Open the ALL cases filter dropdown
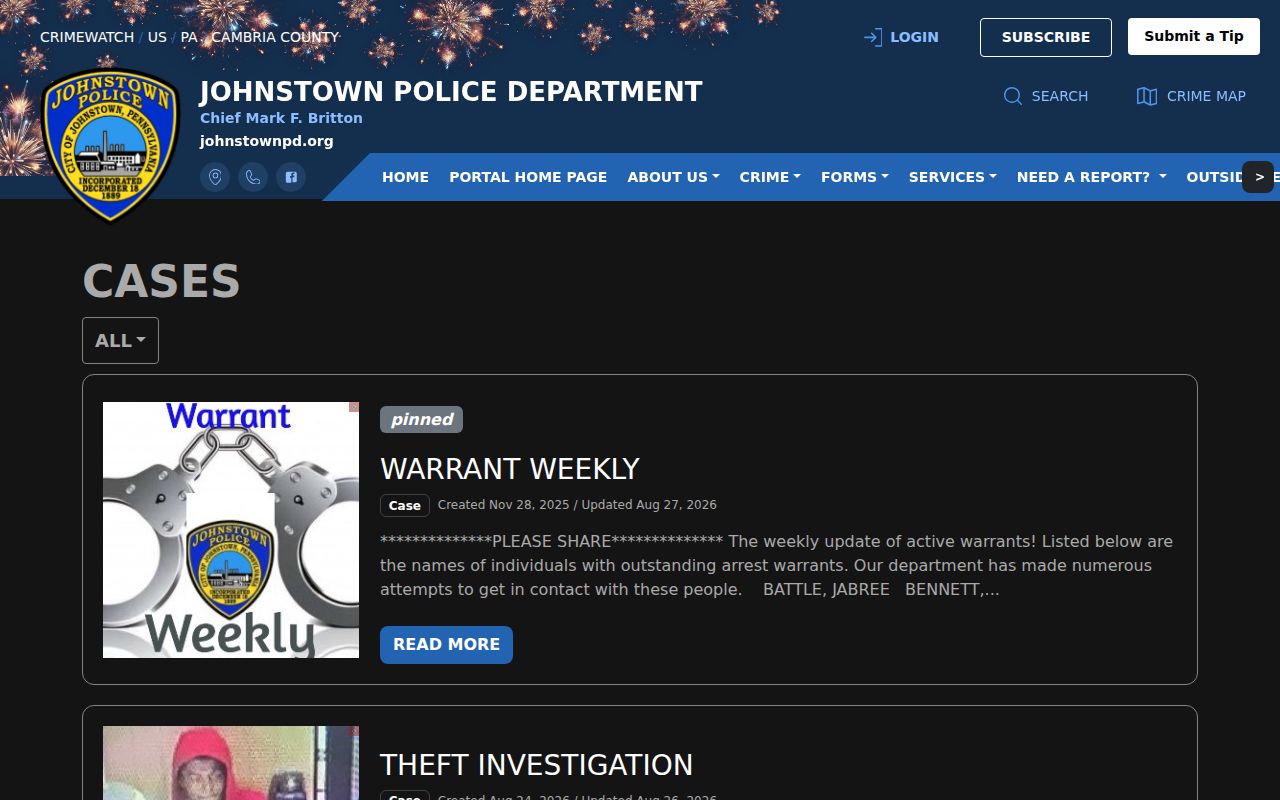The image size is (1280, 800). (x=120, y=340)
